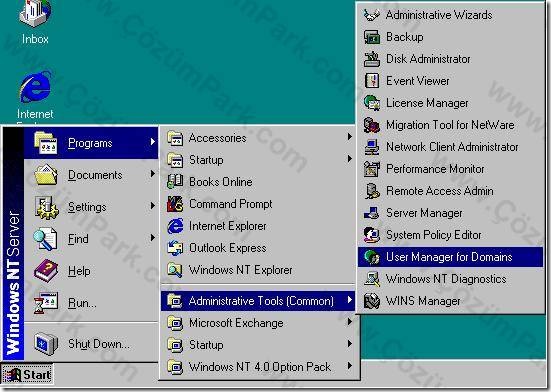Click the Find magnifier icon
Screen dimensions: 551x392
coord(45,239)
